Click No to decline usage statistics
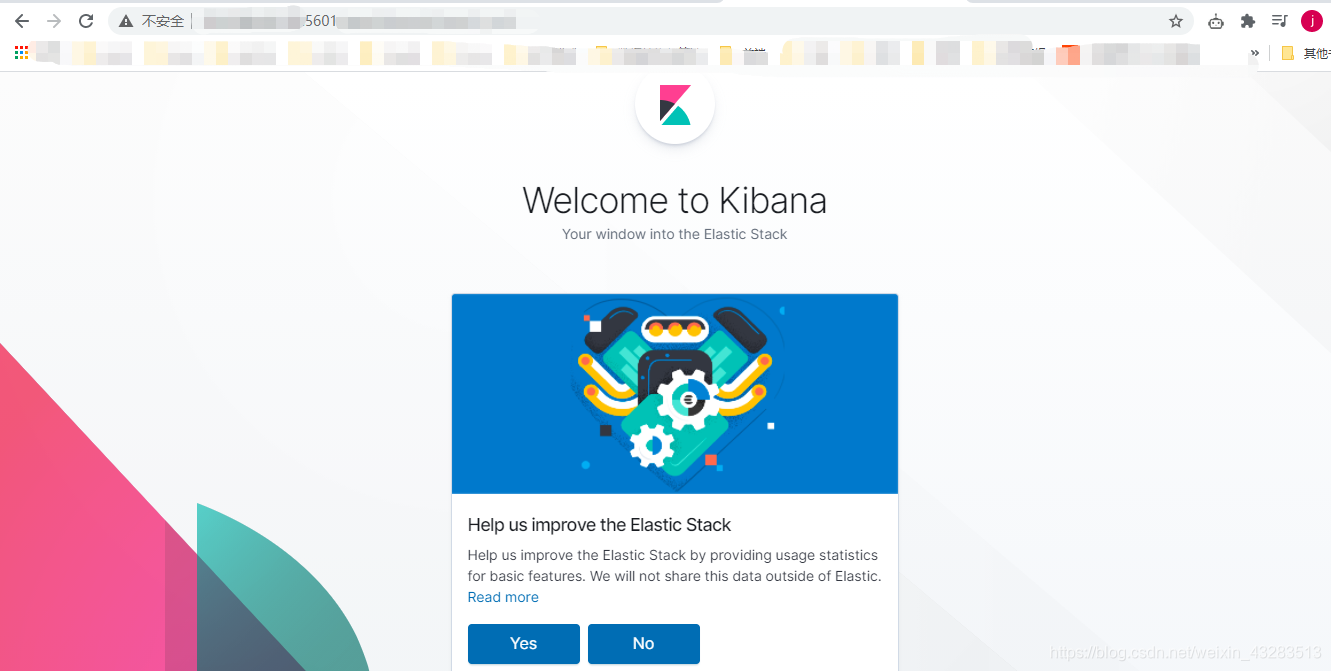This screenshot has height=671, width=1331. pos(644,644)
